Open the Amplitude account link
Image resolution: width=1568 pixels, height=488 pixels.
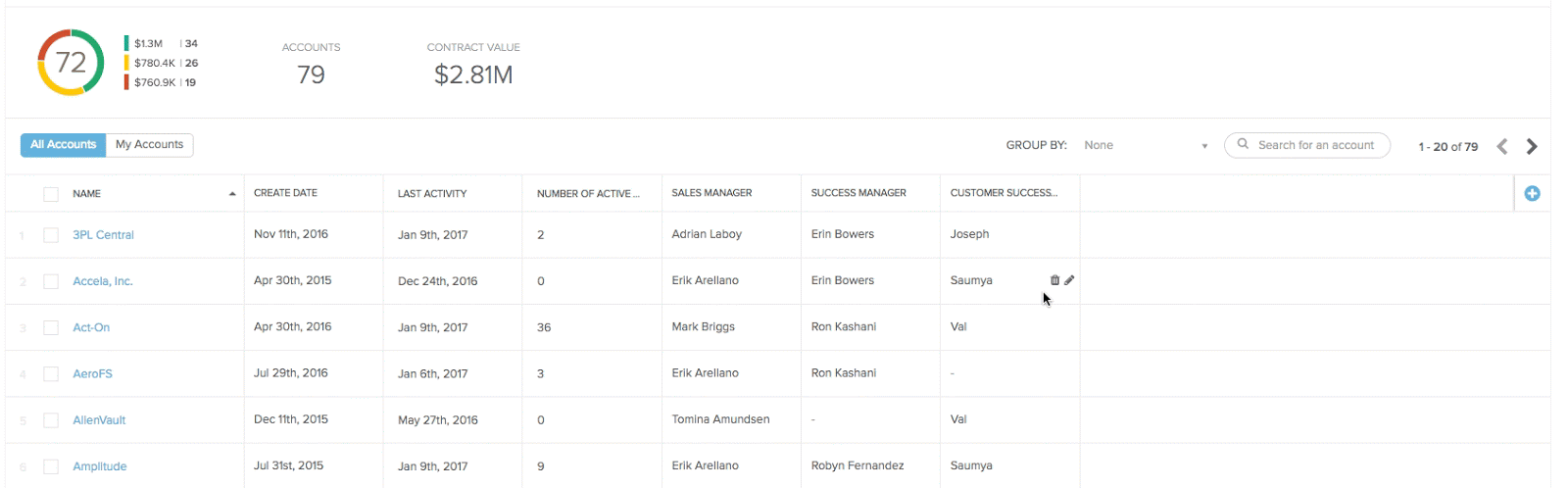tap(100, 466)
